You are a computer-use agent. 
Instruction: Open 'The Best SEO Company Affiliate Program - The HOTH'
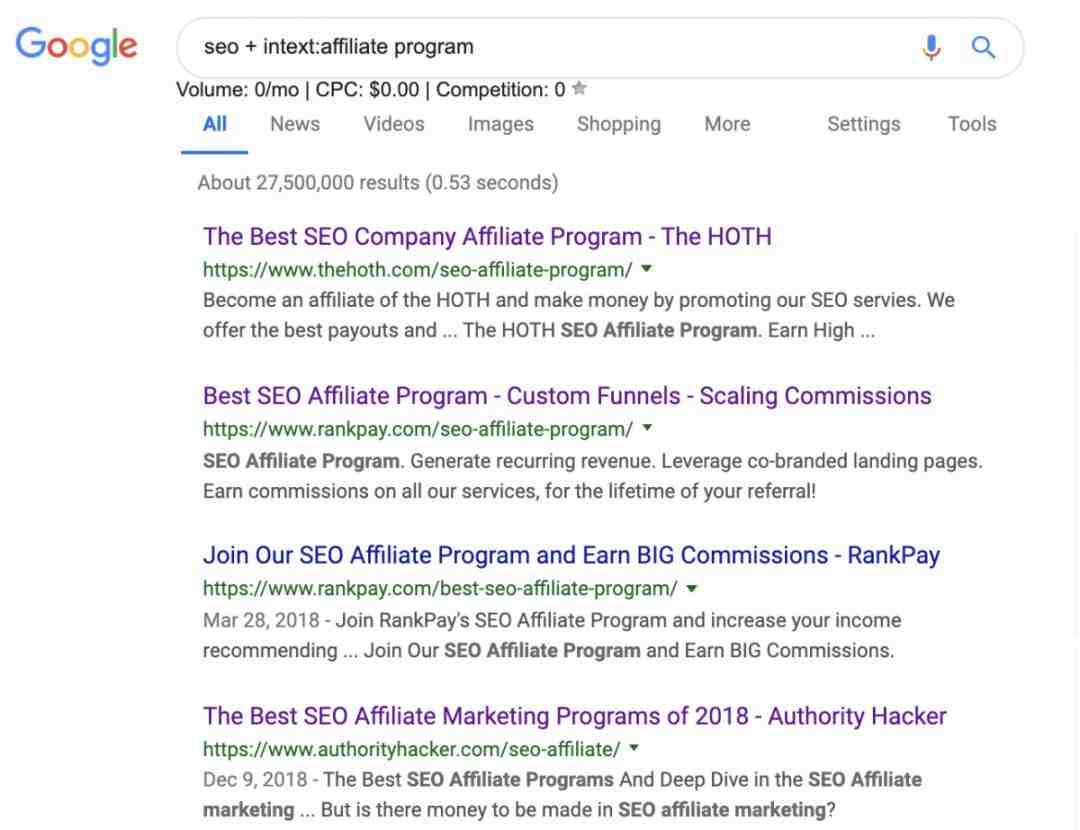[x=487, y=236]
